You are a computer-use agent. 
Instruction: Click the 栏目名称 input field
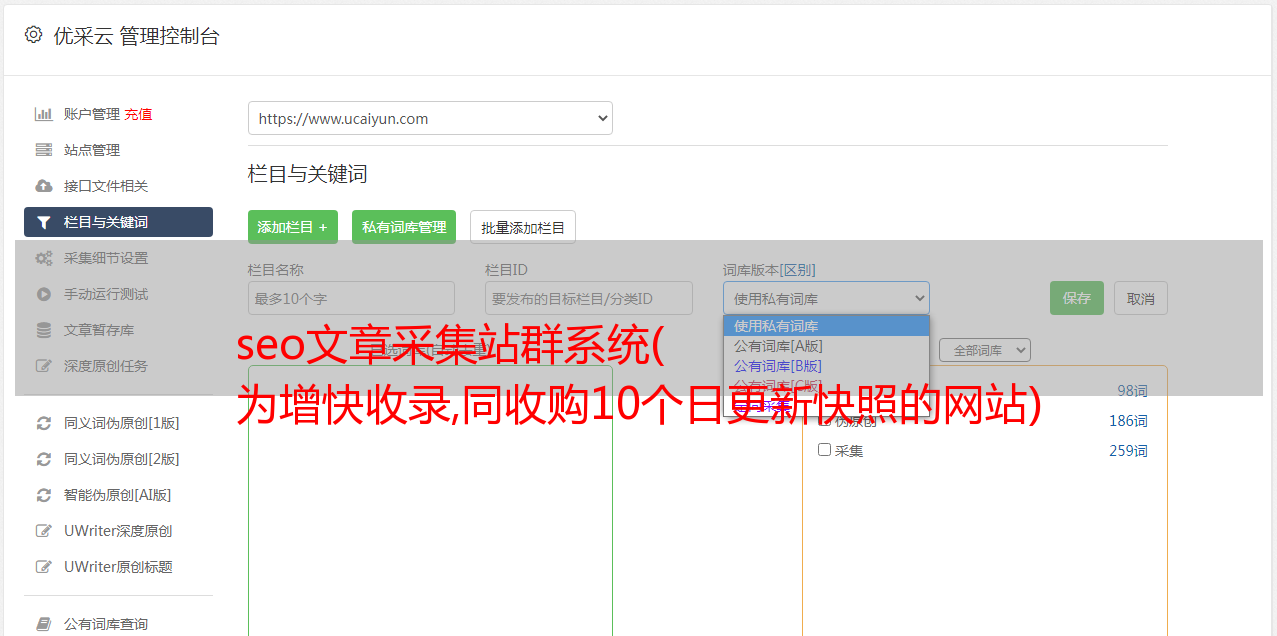(351, 298)
